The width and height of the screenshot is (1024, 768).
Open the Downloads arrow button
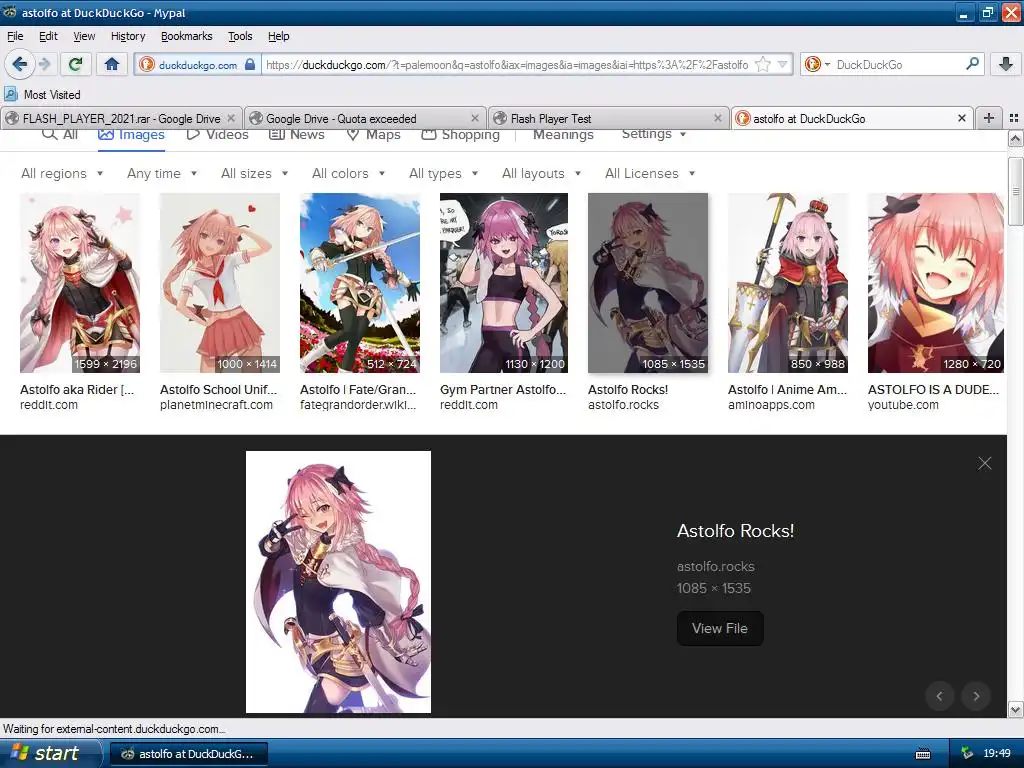1006,64
